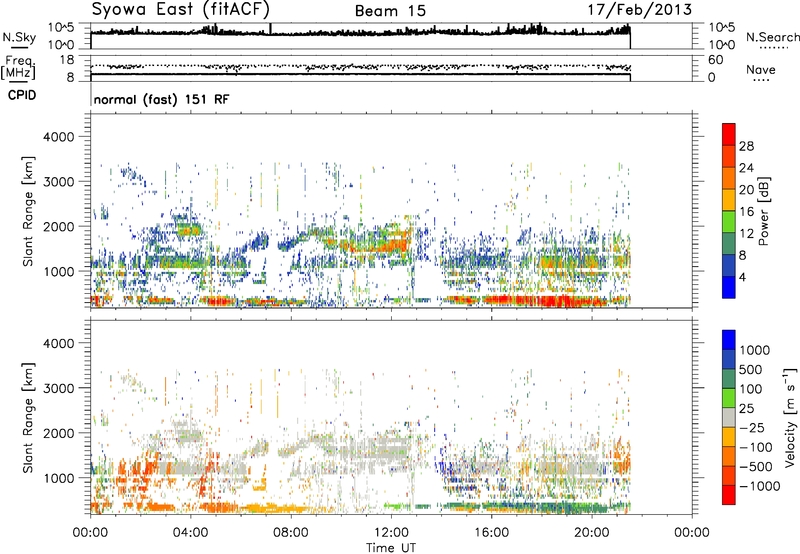This screenshot has height=554, width=800.
Task: Pick the −500 to −100 orange Velocity segment
Action: (729, 457)
